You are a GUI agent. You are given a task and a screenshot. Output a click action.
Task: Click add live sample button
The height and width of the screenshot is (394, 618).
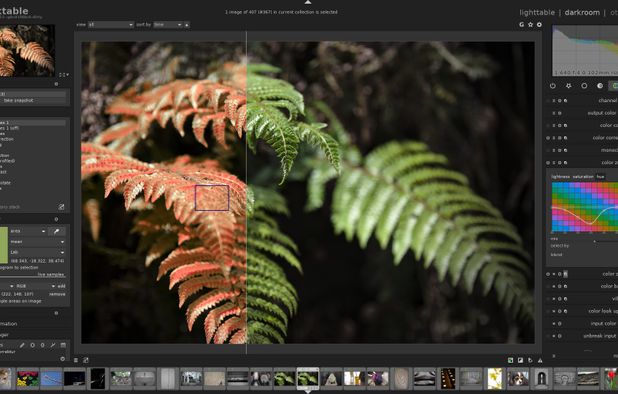pos(61,286)
